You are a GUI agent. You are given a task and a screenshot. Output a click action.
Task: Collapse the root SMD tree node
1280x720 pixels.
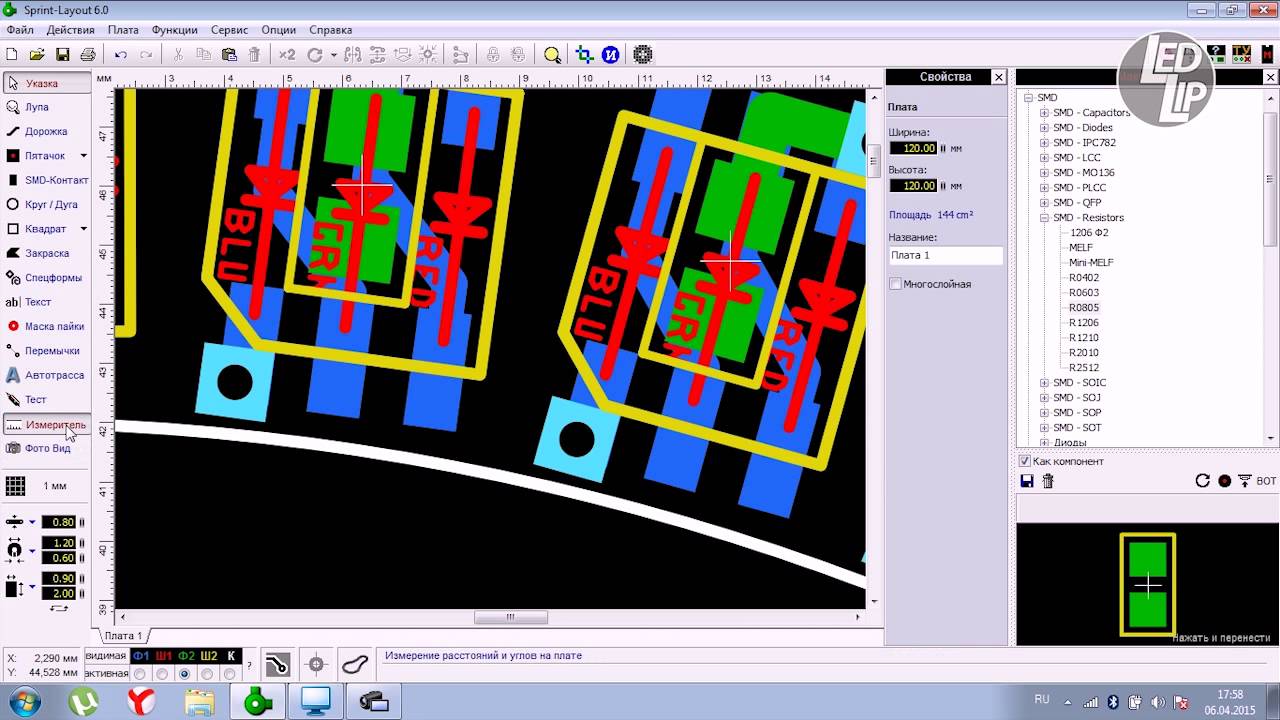(1028, 98)
